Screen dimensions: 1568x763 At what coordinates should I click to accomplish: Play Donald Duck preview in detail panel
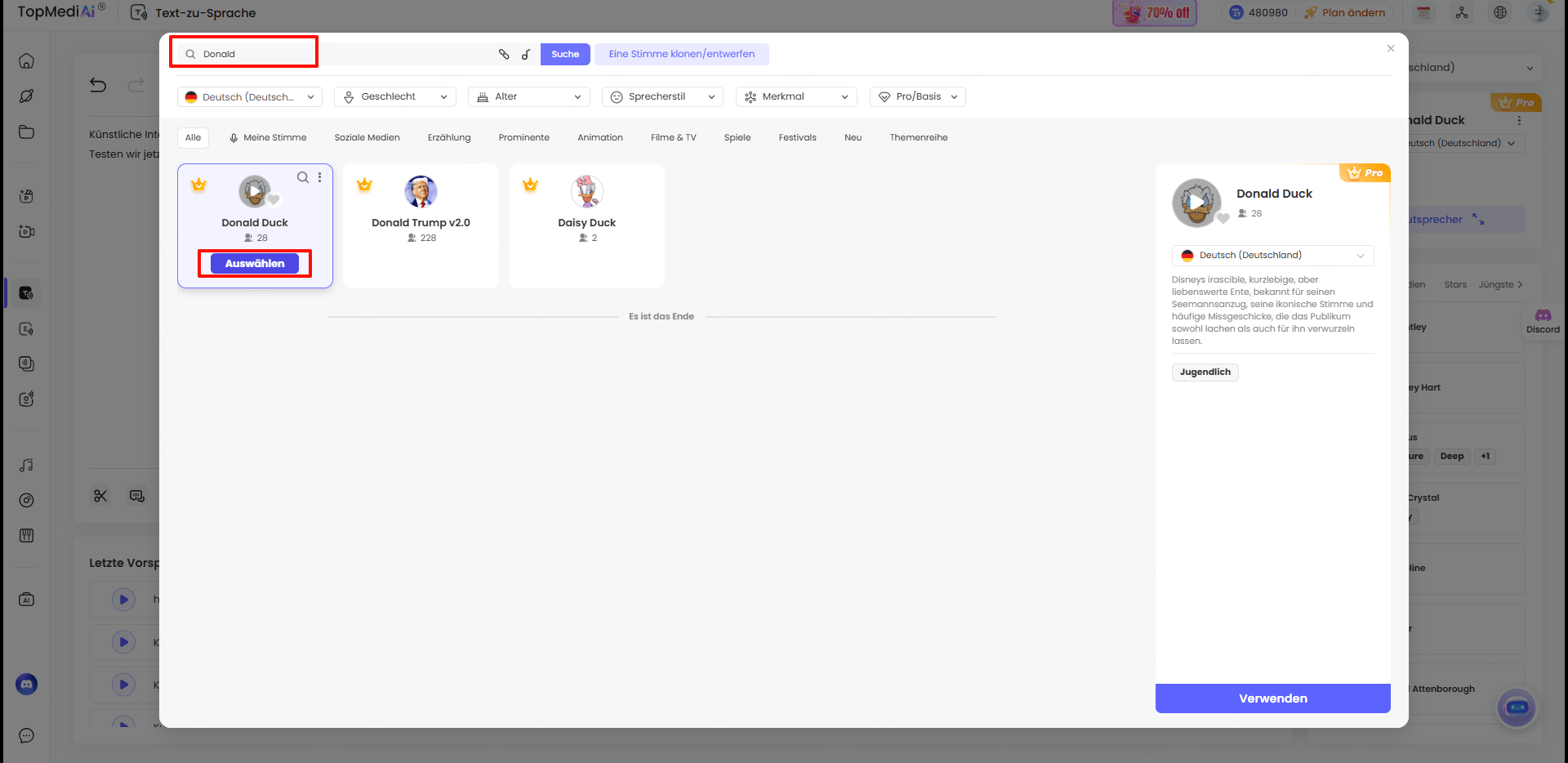click(x=1196, y=203)
